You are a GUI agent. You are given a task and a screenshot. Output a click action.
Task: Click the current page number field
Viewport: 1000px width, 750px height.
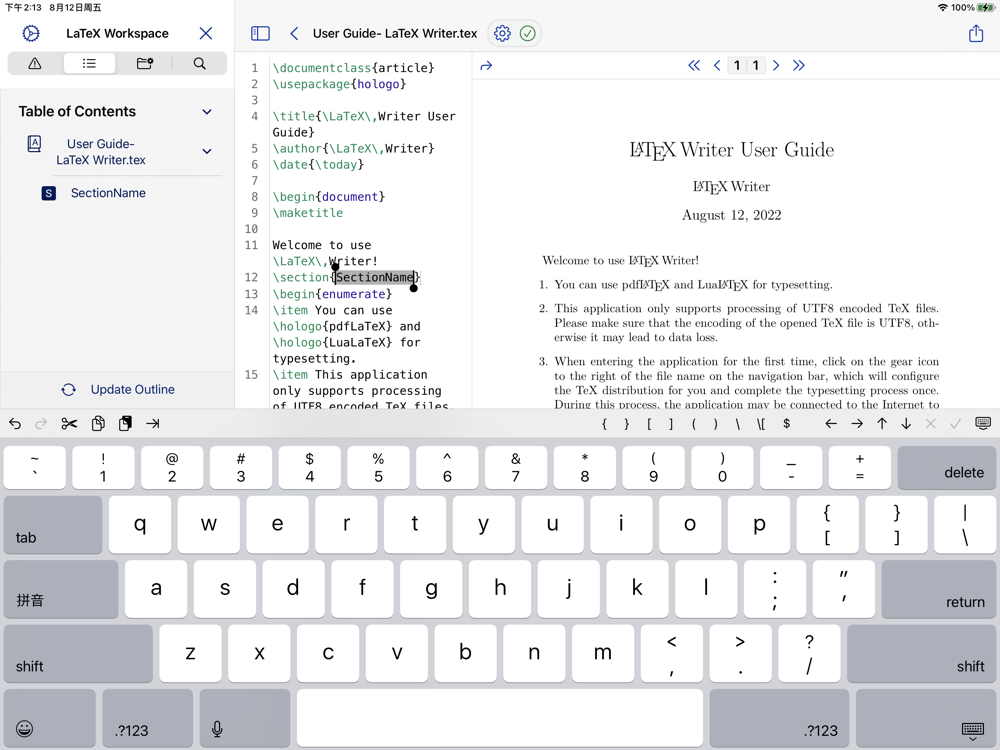tap(737, 65)
